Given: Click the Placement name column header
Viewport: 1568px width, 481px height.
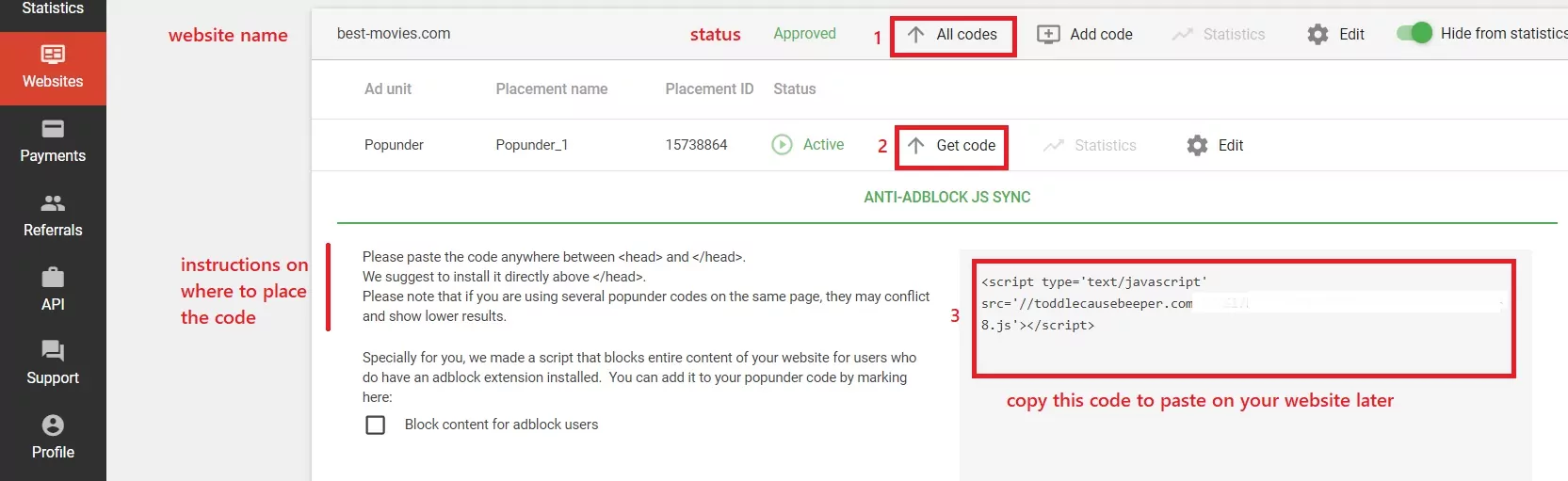Looking at the screenshot, I should coord(551,88).
